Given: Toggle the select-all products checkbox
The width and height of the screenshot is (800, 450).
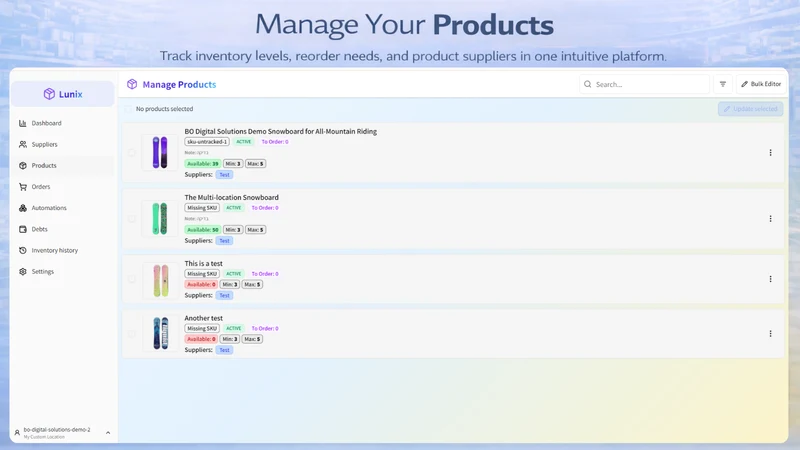Looking at the screenshot, I should (x=128, y=109).
